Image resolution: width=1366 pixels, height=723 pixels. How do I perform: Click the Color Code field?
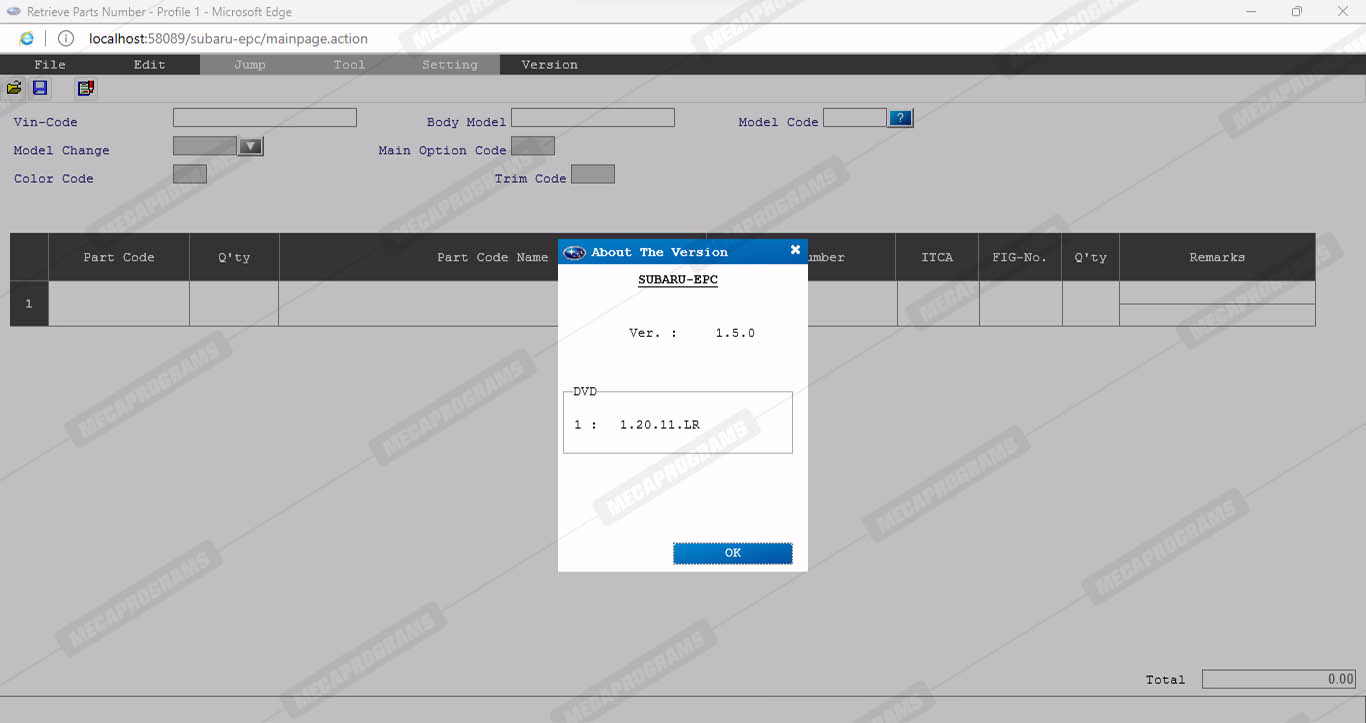coord(190,174)
